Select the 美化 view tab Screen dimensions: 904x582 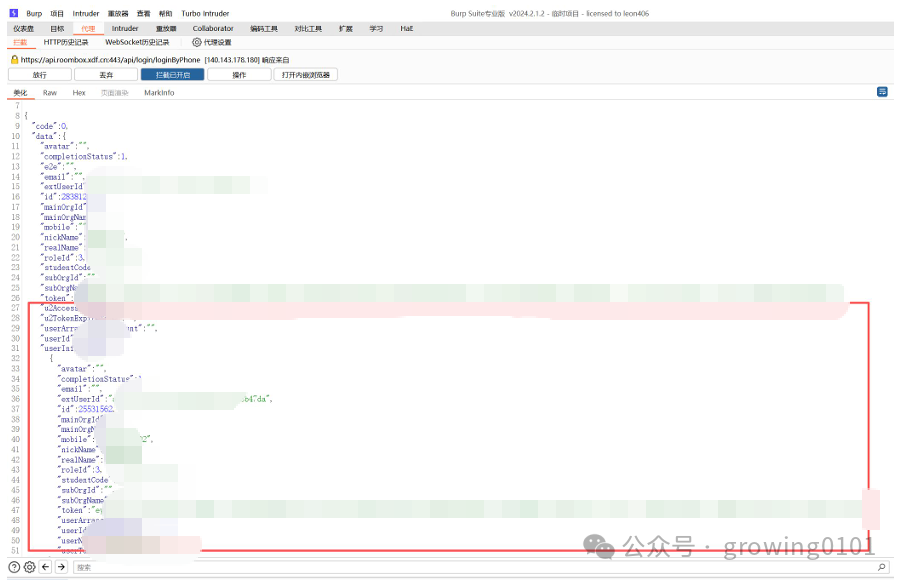click(x=20, y=92)
